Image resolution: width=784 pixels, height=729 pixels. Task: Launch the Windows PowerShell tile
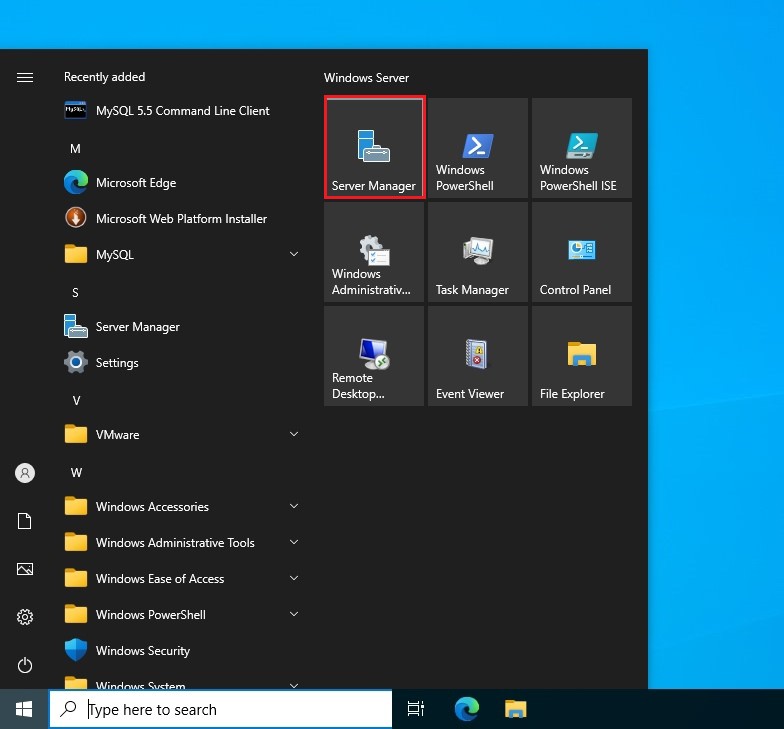click(478, 148)
